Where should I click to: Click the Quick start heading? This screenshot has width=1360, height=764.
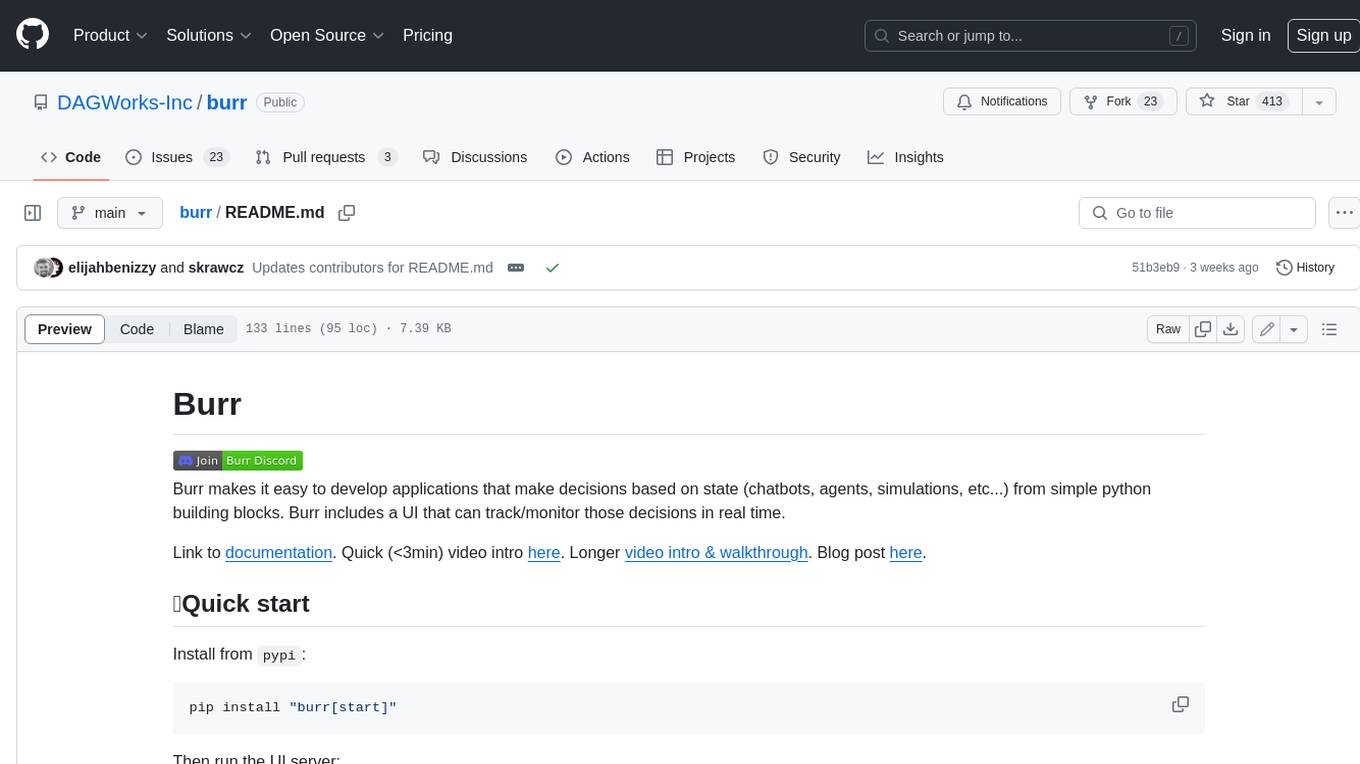[241, 603]
